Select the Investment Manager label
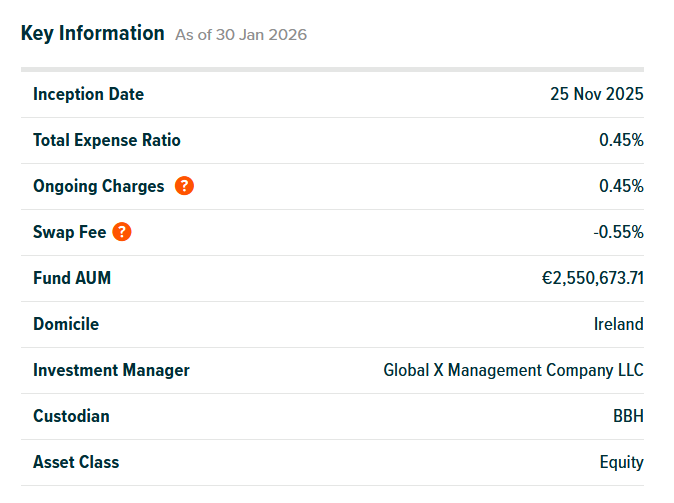Viewport: 674px width, 503px height. tap(111, 370)
